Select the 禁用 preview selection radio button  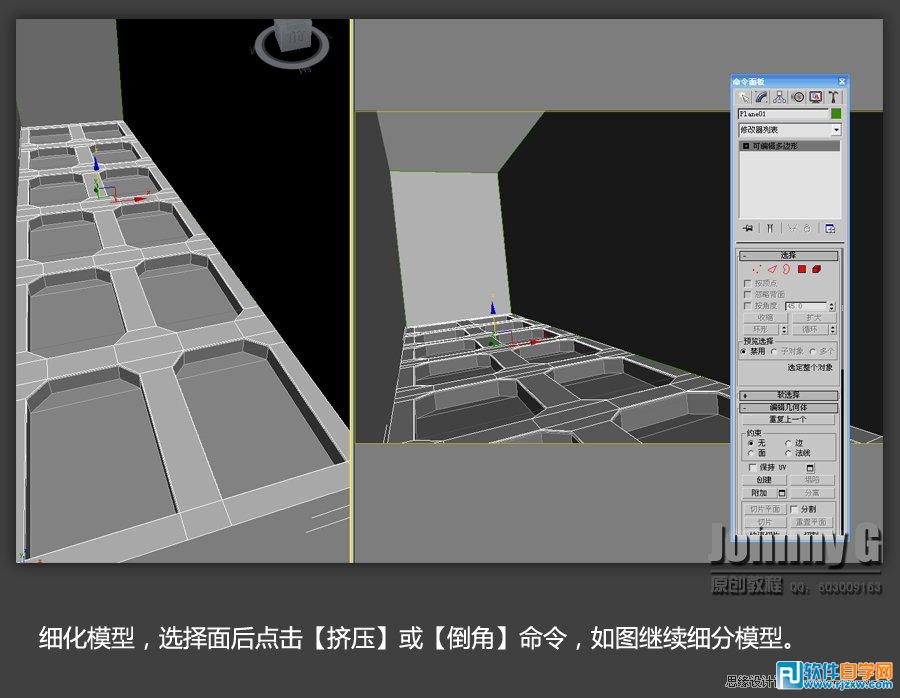[744, 351]
